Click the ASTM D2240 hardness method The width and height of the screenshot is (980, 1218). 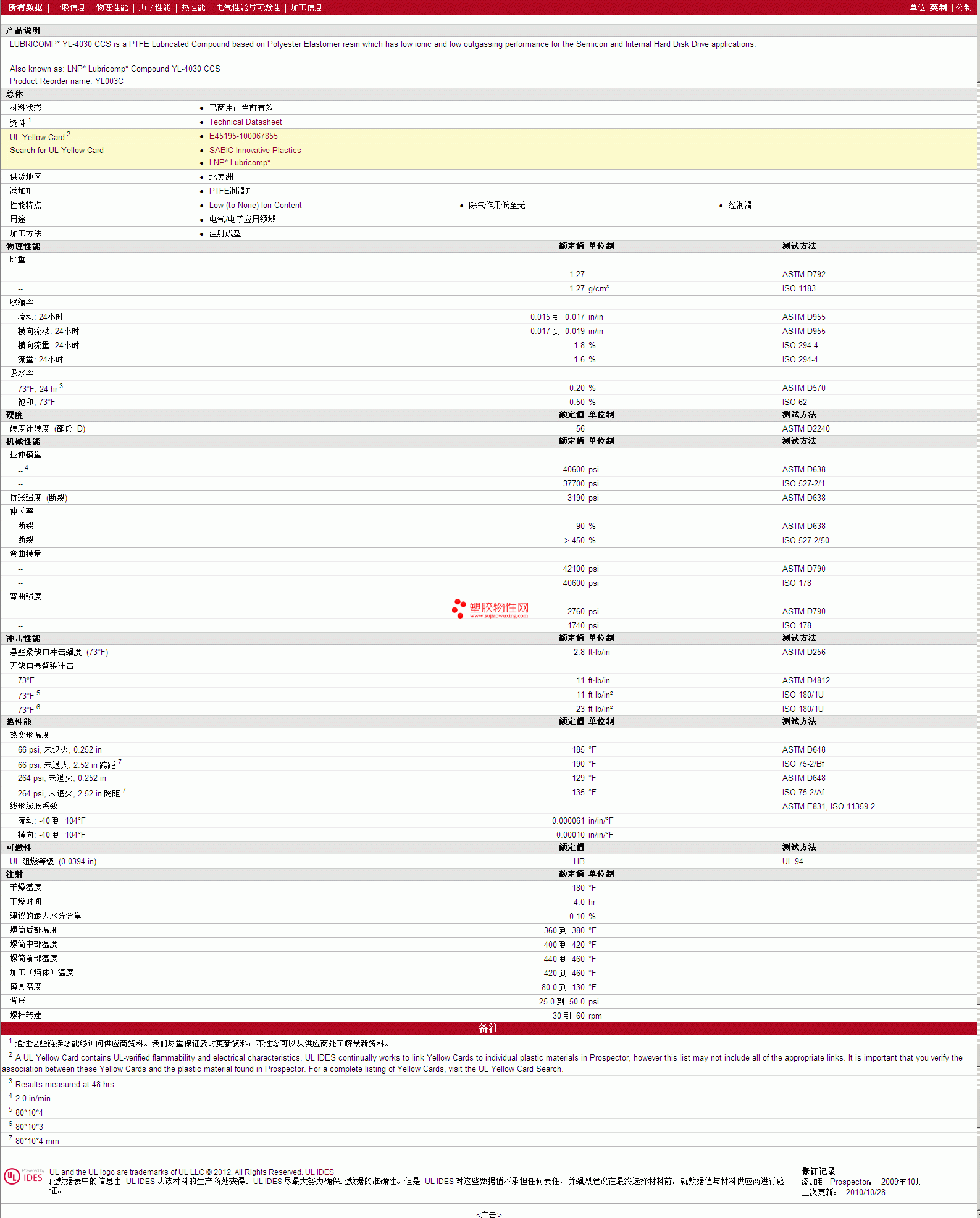click(806, 429)
